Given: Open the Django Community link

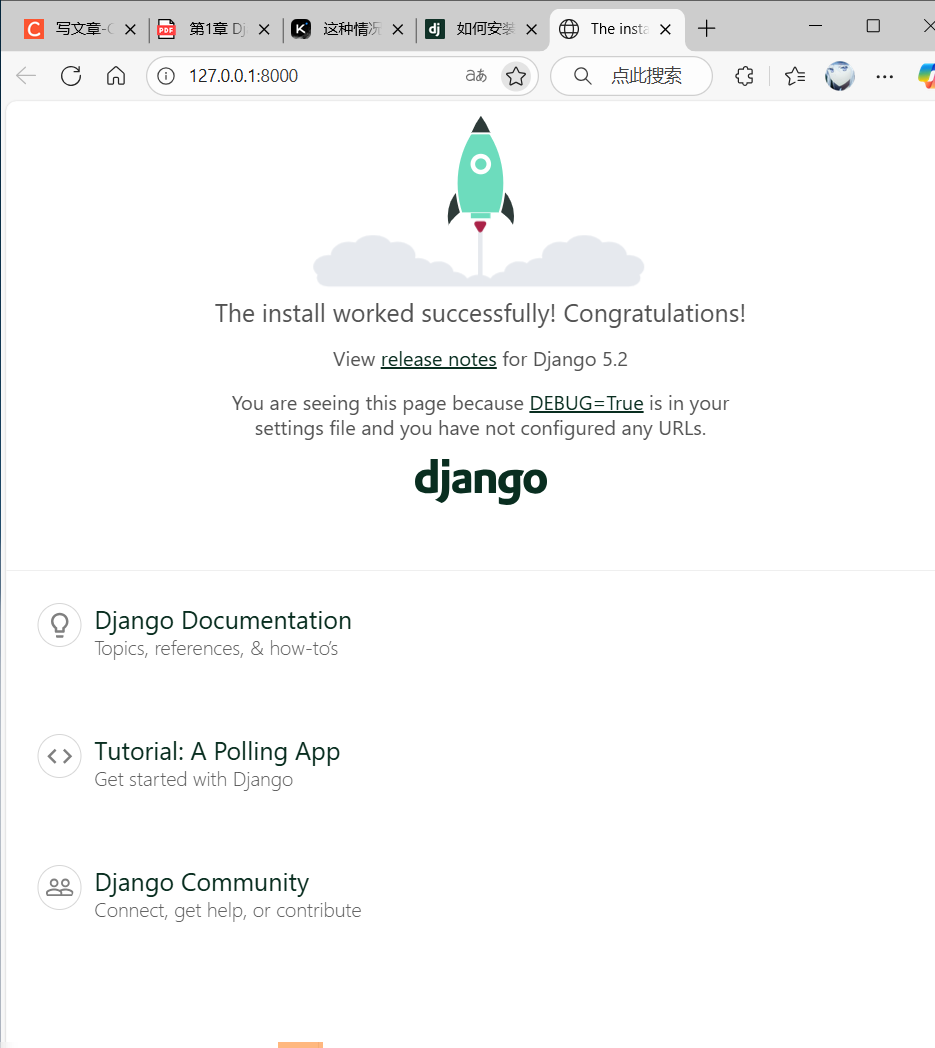Looking at the screenshot, I should click(x=202, y=882).
